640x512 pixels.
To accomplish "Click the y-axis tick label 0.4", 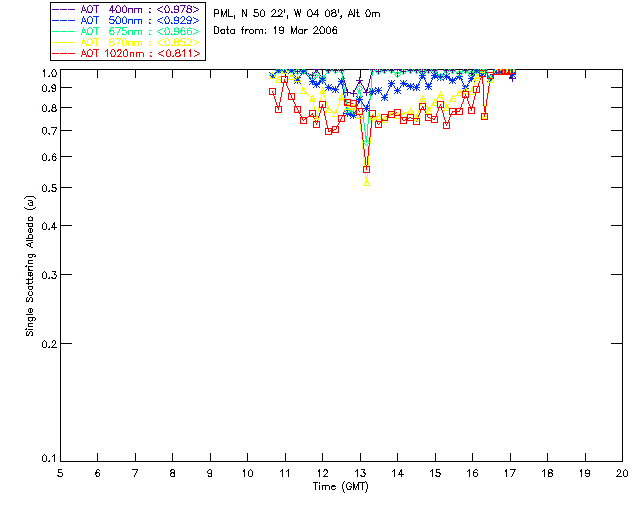I will [x=49, y=226].
